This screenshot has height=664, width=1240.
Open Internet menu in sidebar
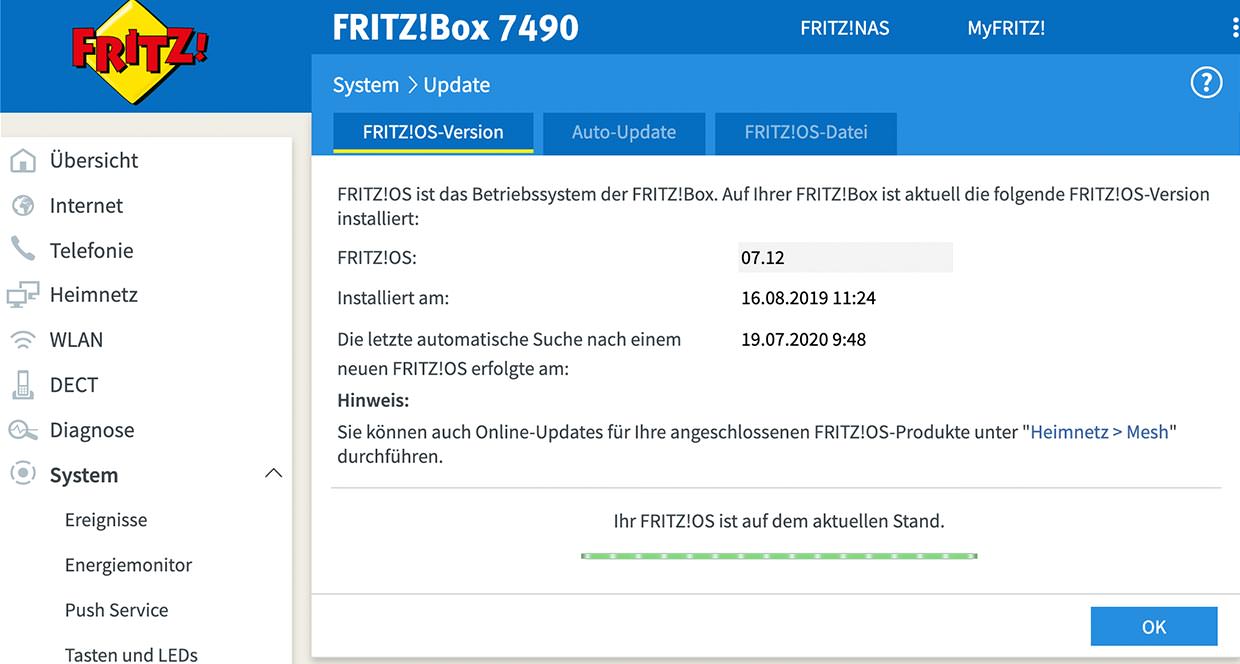[86, 205]
